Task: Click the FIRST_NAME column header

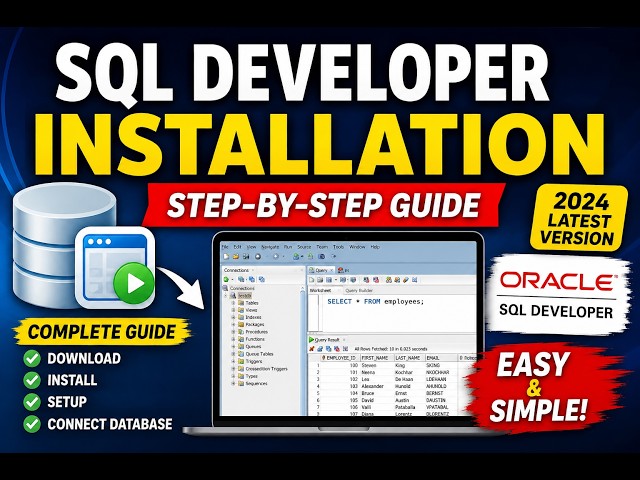Action: pyautogui.click(x=375, y=358)
